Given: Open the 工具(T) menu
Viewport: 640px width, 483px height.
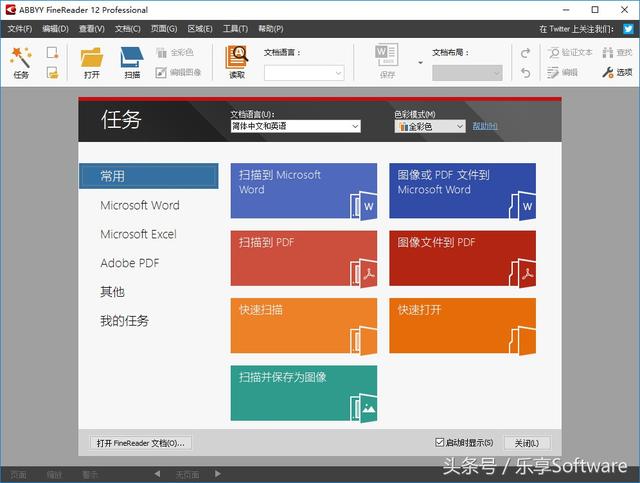Looking at the screenshot, I should pos(236,29).
